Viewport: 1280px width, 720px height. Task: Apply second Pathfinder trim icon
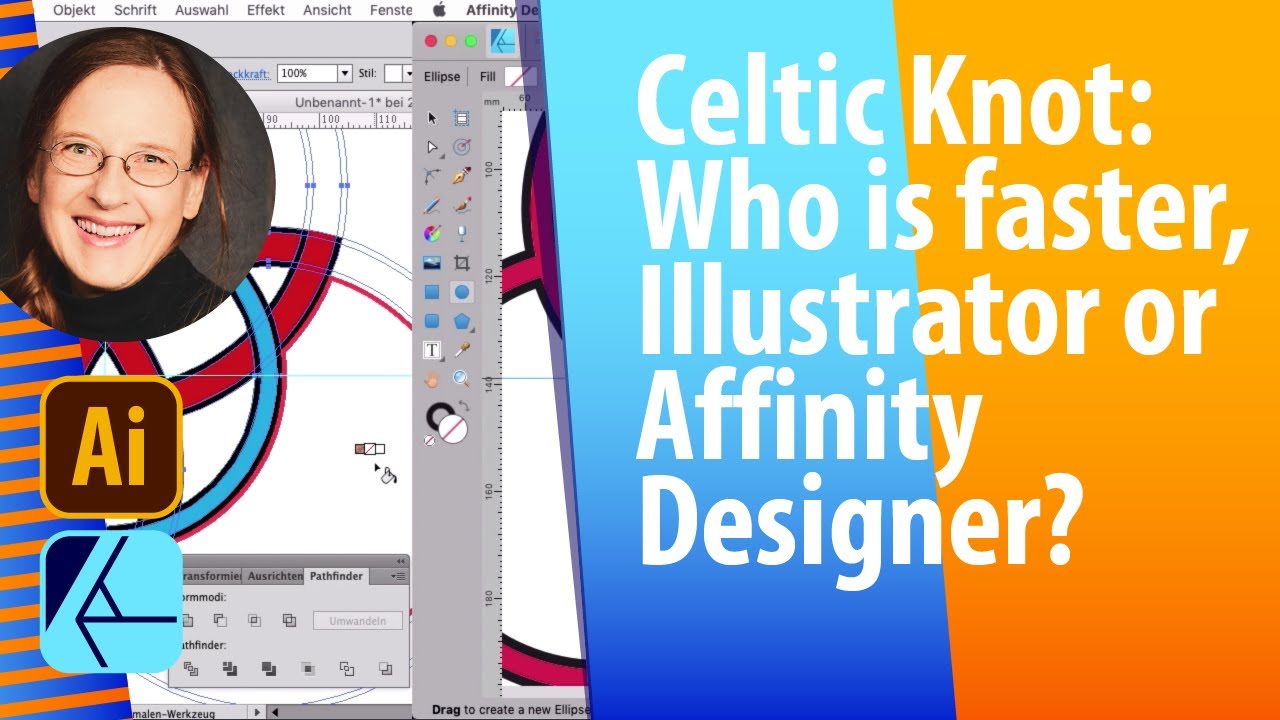(x=230, y=668)
